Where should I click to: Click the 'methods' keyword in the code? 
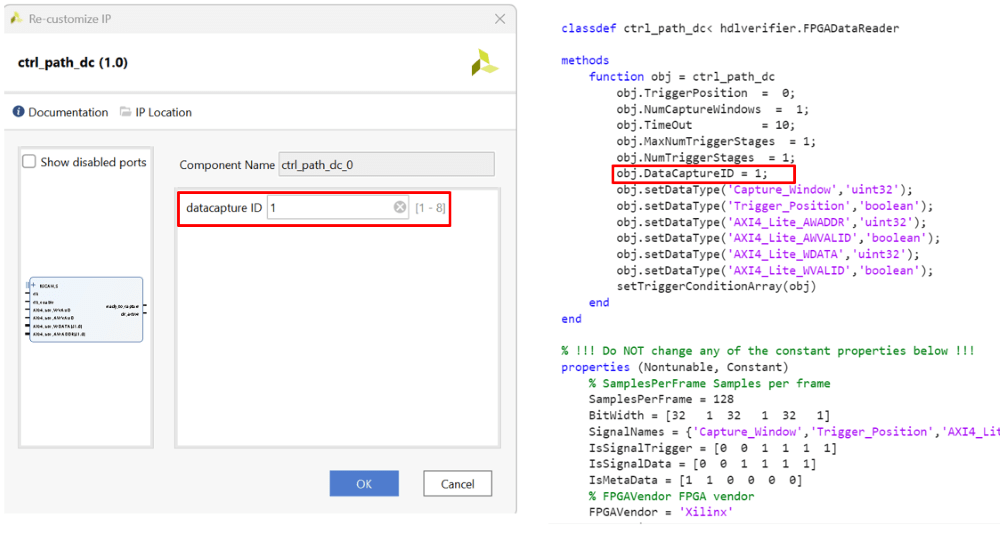tap(585, 60)
